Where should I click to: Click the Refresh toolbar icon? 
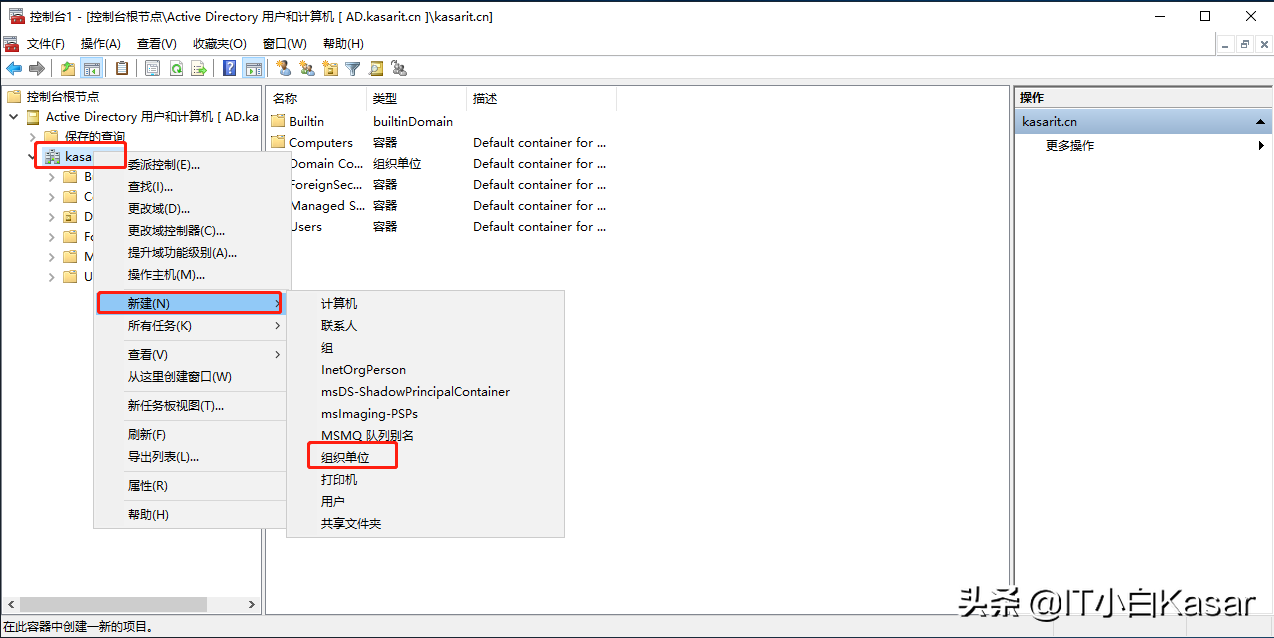point(176,68)
